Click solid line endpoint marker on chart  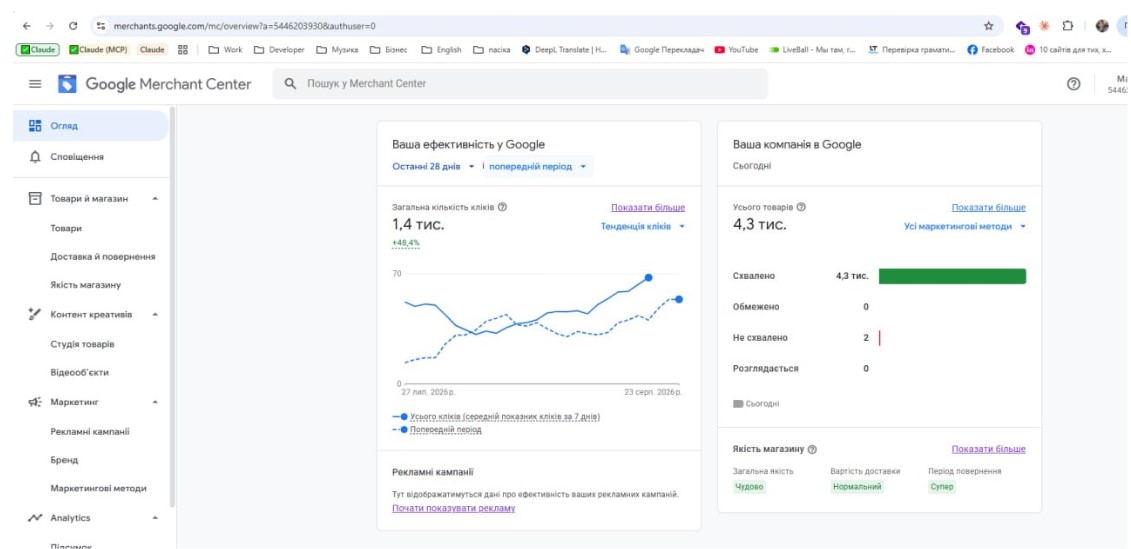pyautogui.click(x=648, y=278)
